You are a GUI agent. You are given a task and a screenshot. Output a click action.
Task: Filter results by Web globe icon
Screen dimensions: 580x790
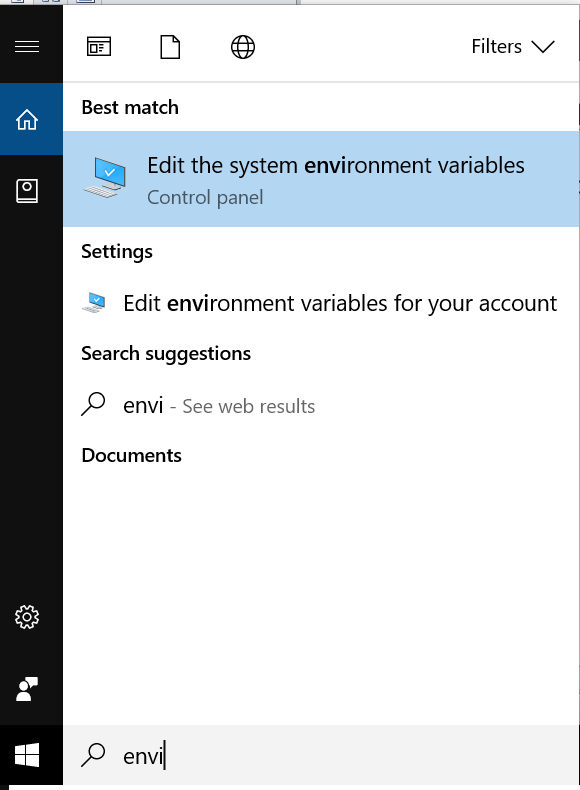(x=243, y=47)
